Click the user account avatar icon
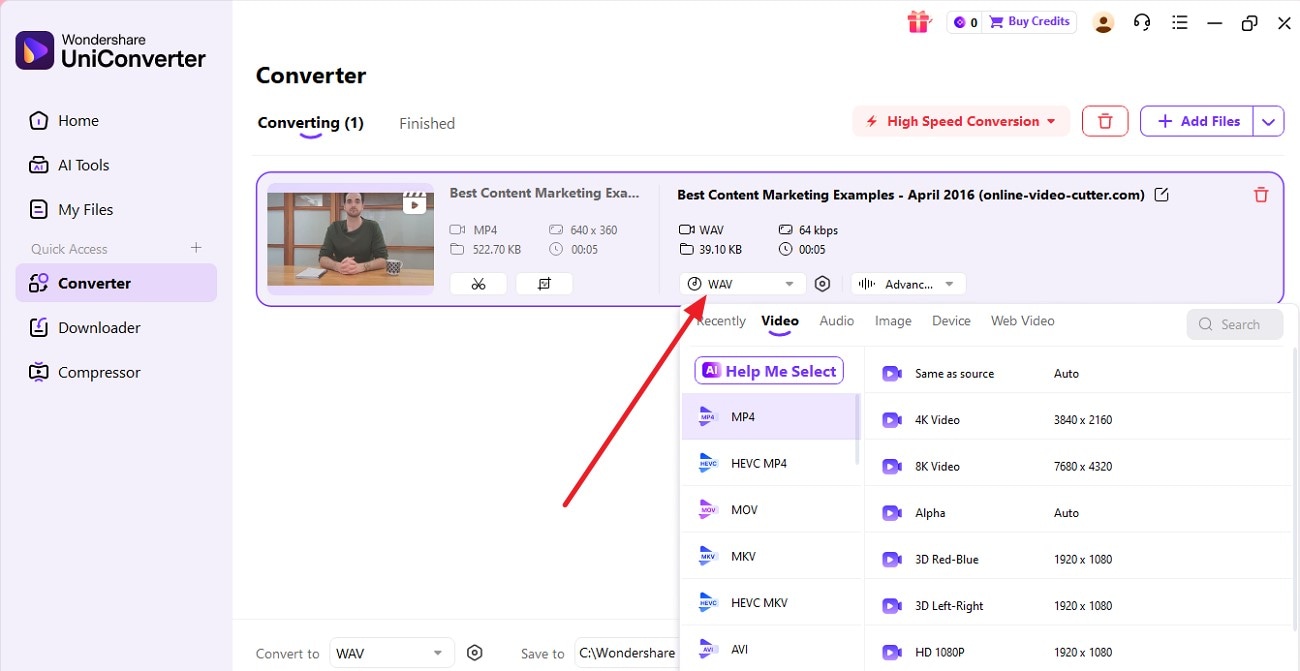1300x671 pixels. click(1103, 22)
